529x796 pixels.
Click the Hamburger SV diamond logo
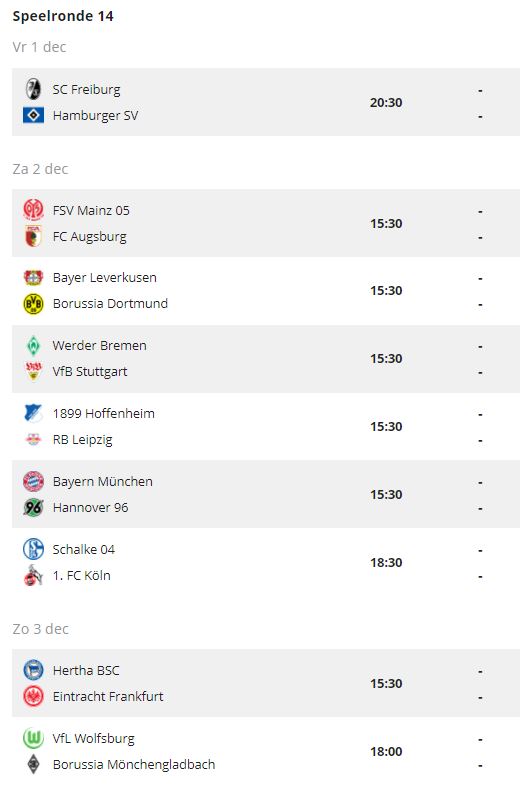tap(33, 115)
